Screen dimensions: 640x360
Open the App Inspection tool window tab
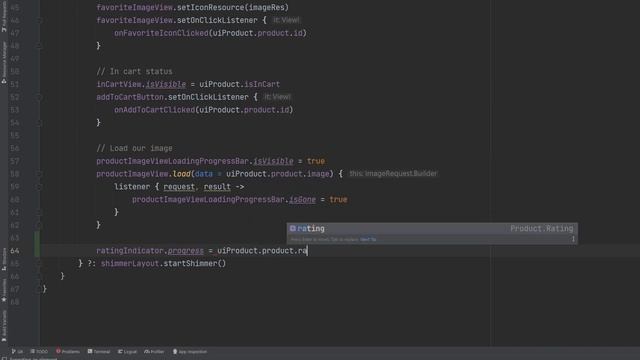(x=190, y=351)
